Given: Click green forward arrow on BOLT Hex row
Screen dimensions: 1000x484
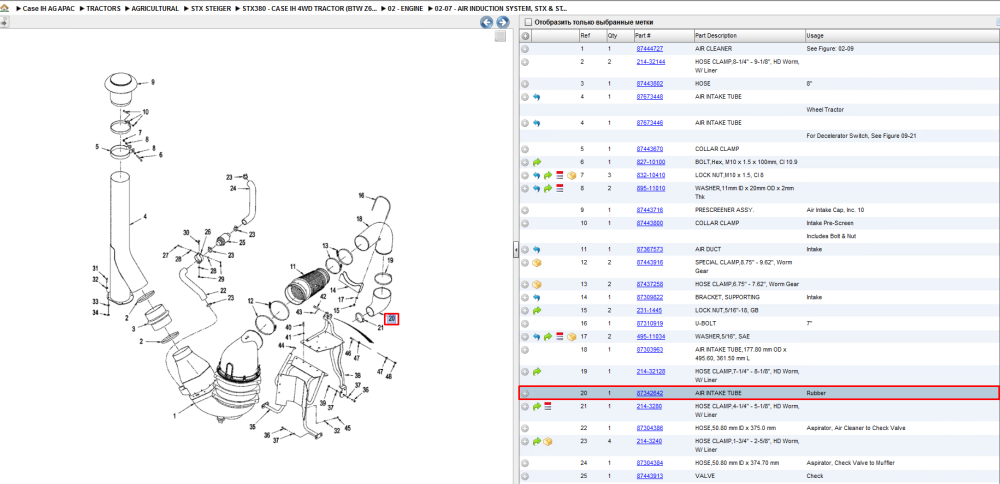Looking at the screenshot, I should [536, 162].
